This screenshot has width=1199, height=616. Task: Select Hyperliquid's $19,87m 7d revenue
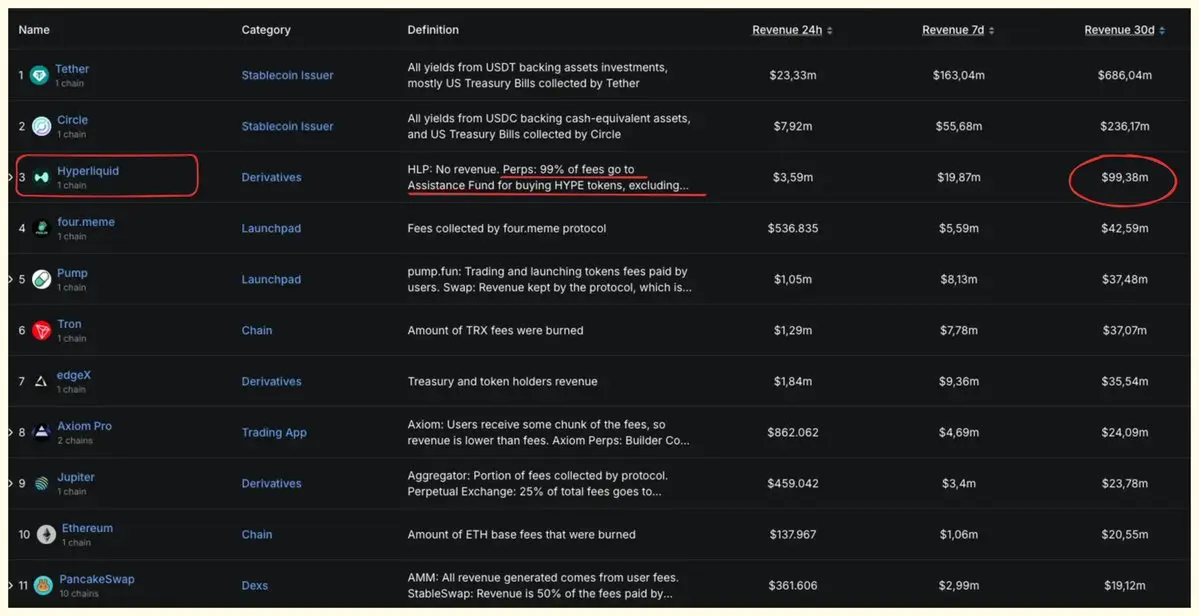(958, 177)
